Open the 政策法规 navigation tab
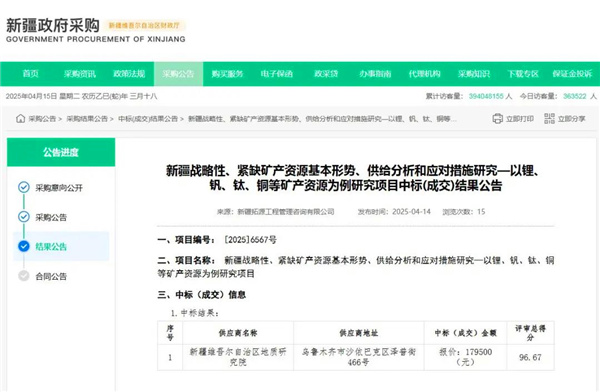The image size is (600, 392). pyautogui.click(x=129, y=74)
